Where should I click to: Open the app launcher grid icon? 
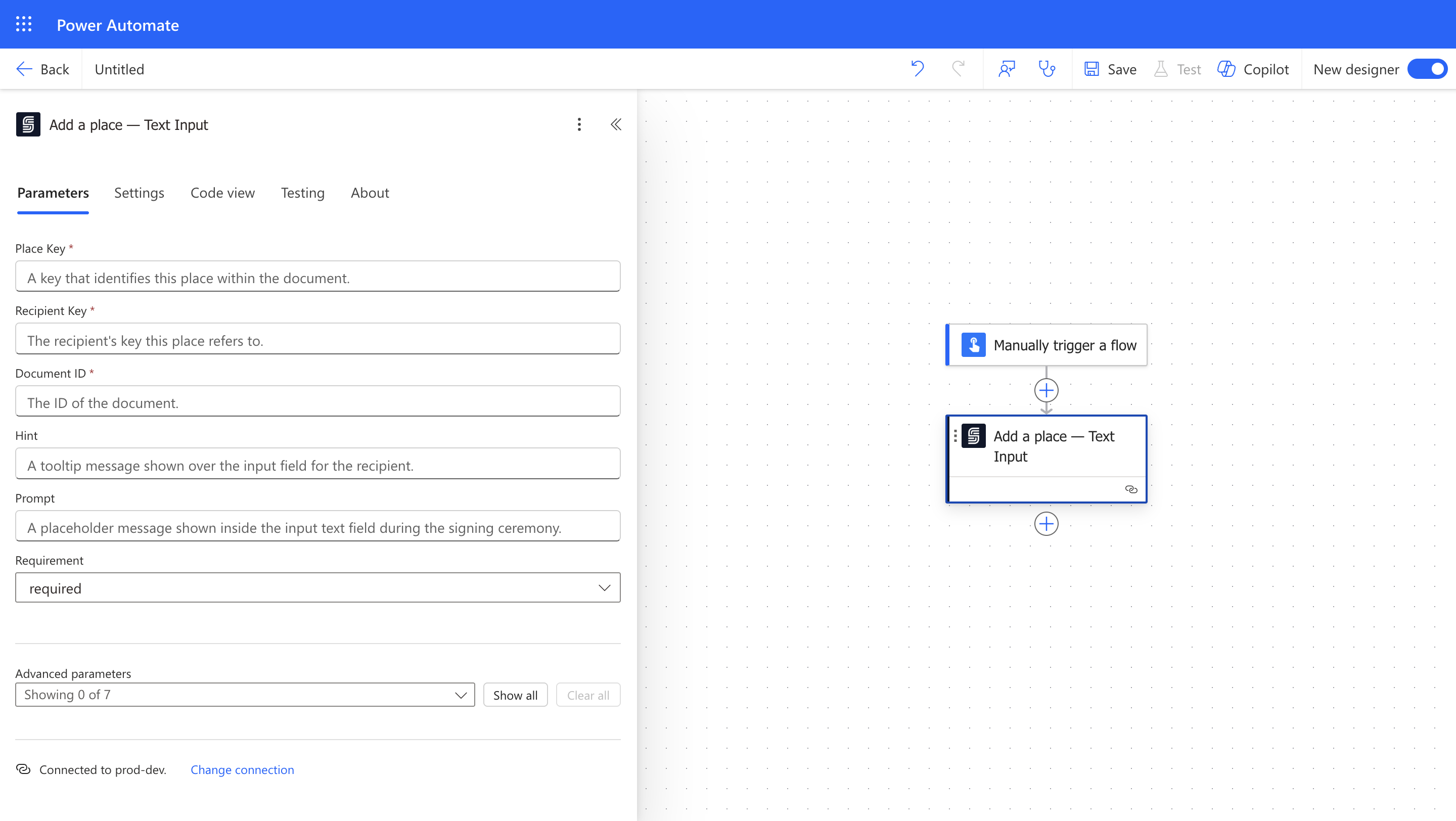point(23,24)
